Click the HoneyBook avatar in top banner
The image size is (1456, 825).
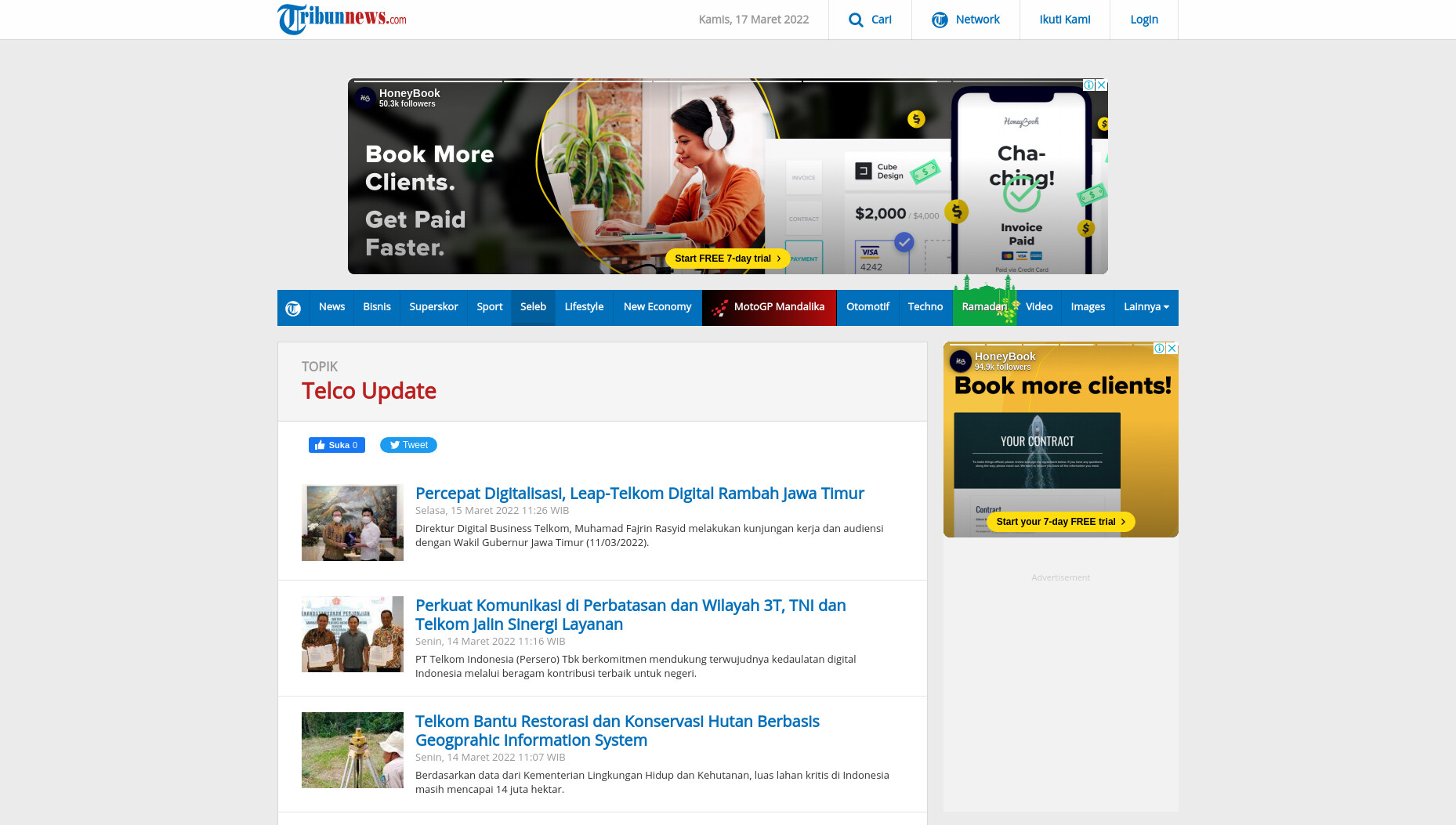point(365,98)
